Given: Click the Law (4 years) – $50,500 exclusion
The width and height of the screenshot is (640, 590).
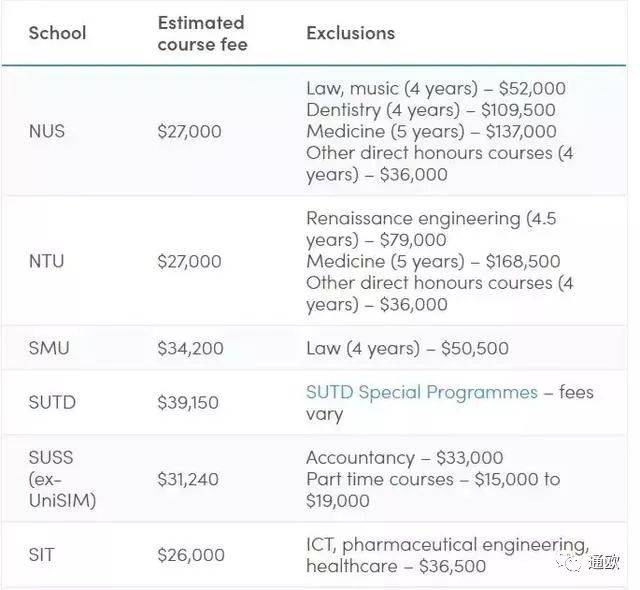Looking at the screenshot, I should coord(407,349).
